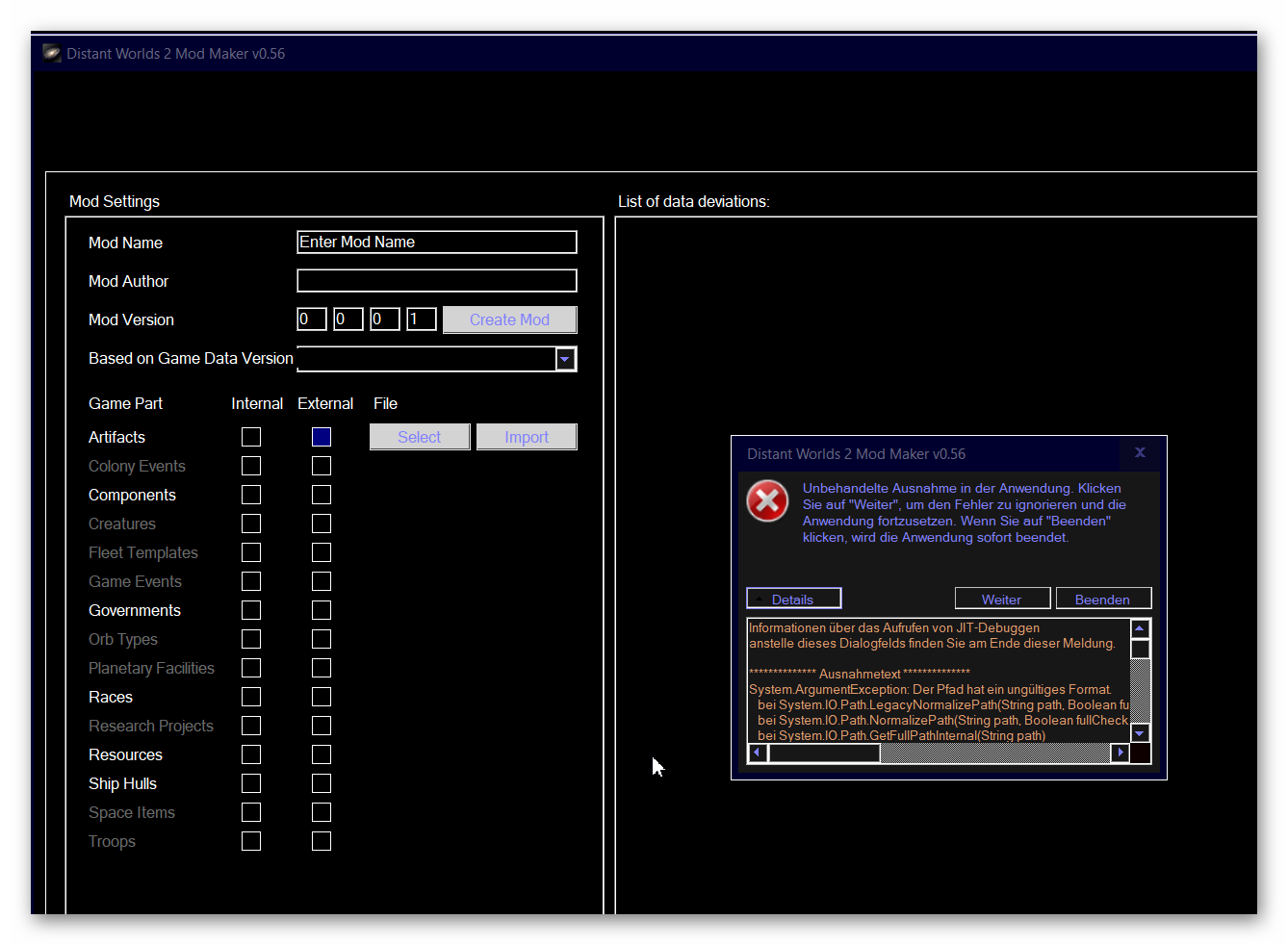The image size is (1288, 945).
Task: Click the System.ArgumentException line in details text
Action: click(x=930, y=689)
